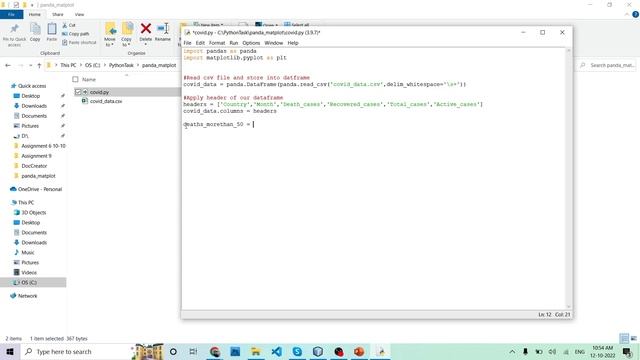
Task: Click This PC in the address breadcrumb
Action: point(68,65)
